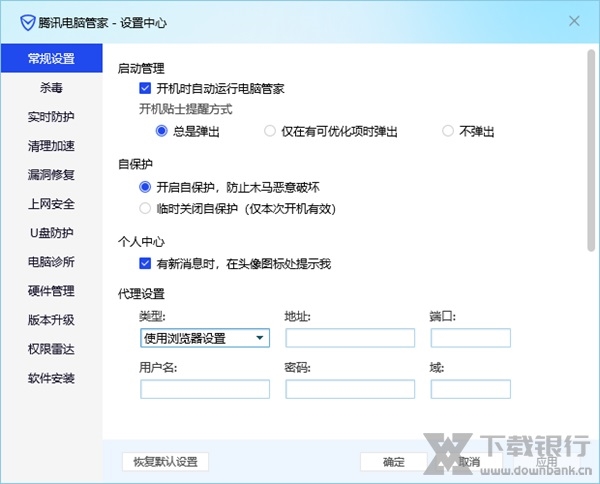This screenshot has width=600, height=484.
Task: Open the 实时防护 settings section
Action: [52, 117]
